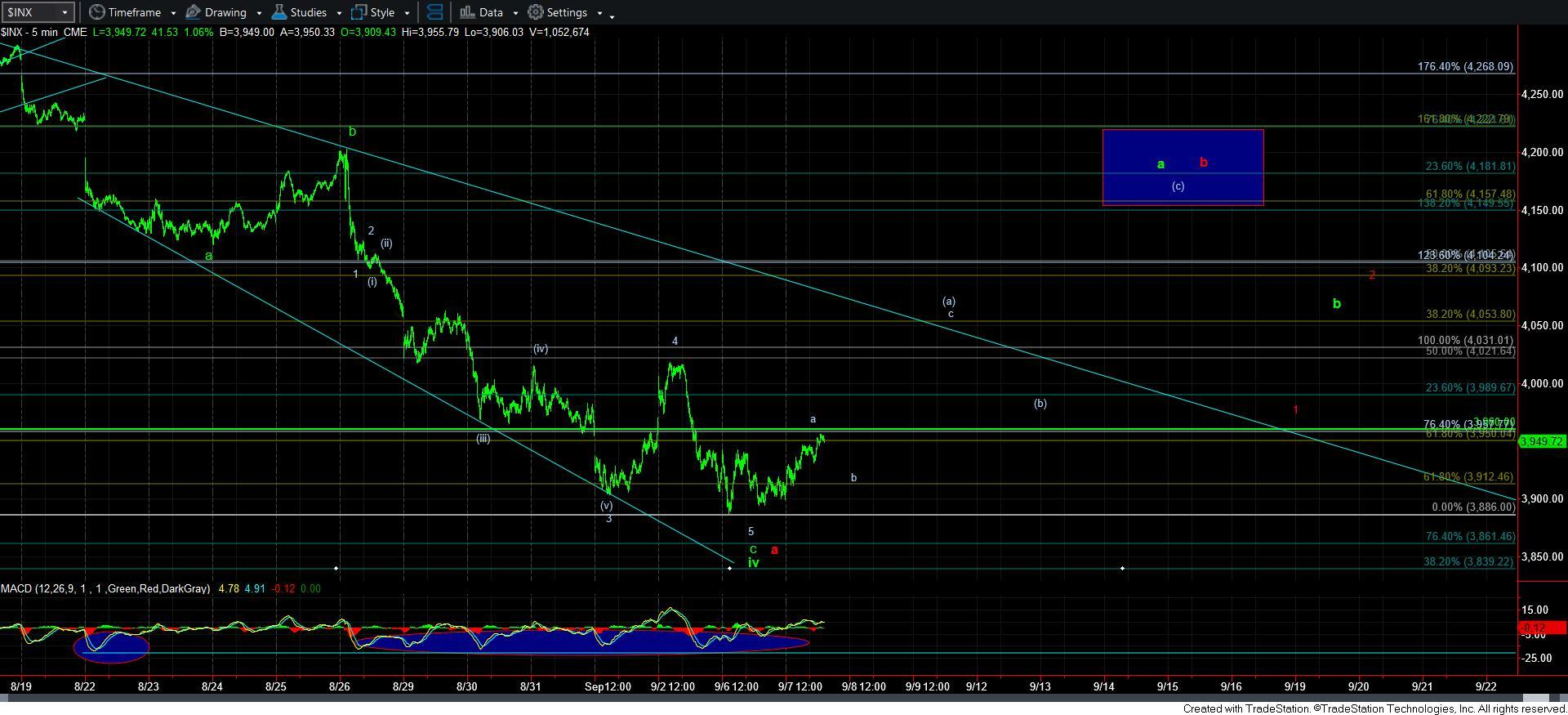Select the blue target rectangle on chart
The height and width of the screenshot is (715, 1568).
(1183, 167)
